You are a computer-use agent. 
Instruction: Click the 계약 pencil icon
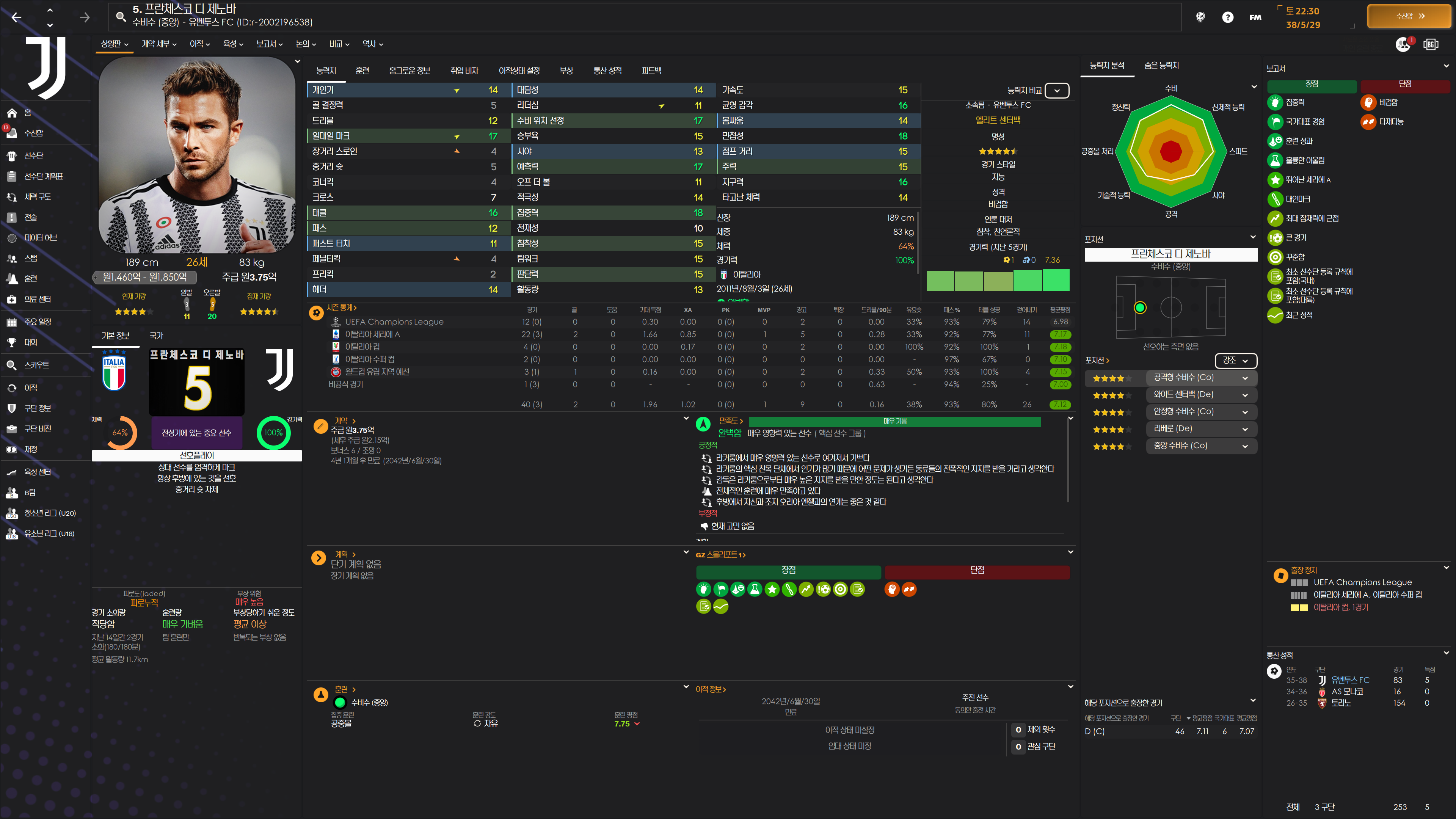320,426
